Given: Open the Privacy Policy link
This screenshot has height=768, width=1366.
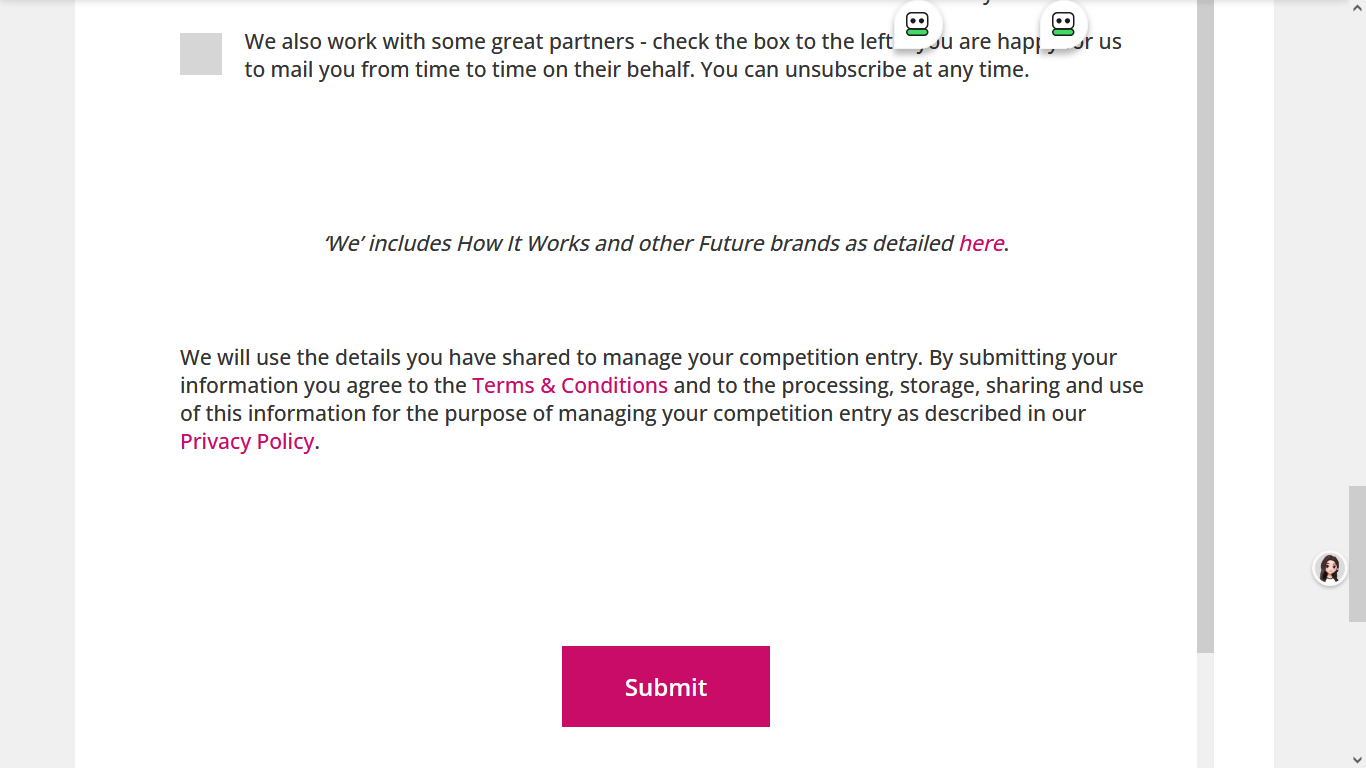Looking at the screenshot, I should [247, 442].
